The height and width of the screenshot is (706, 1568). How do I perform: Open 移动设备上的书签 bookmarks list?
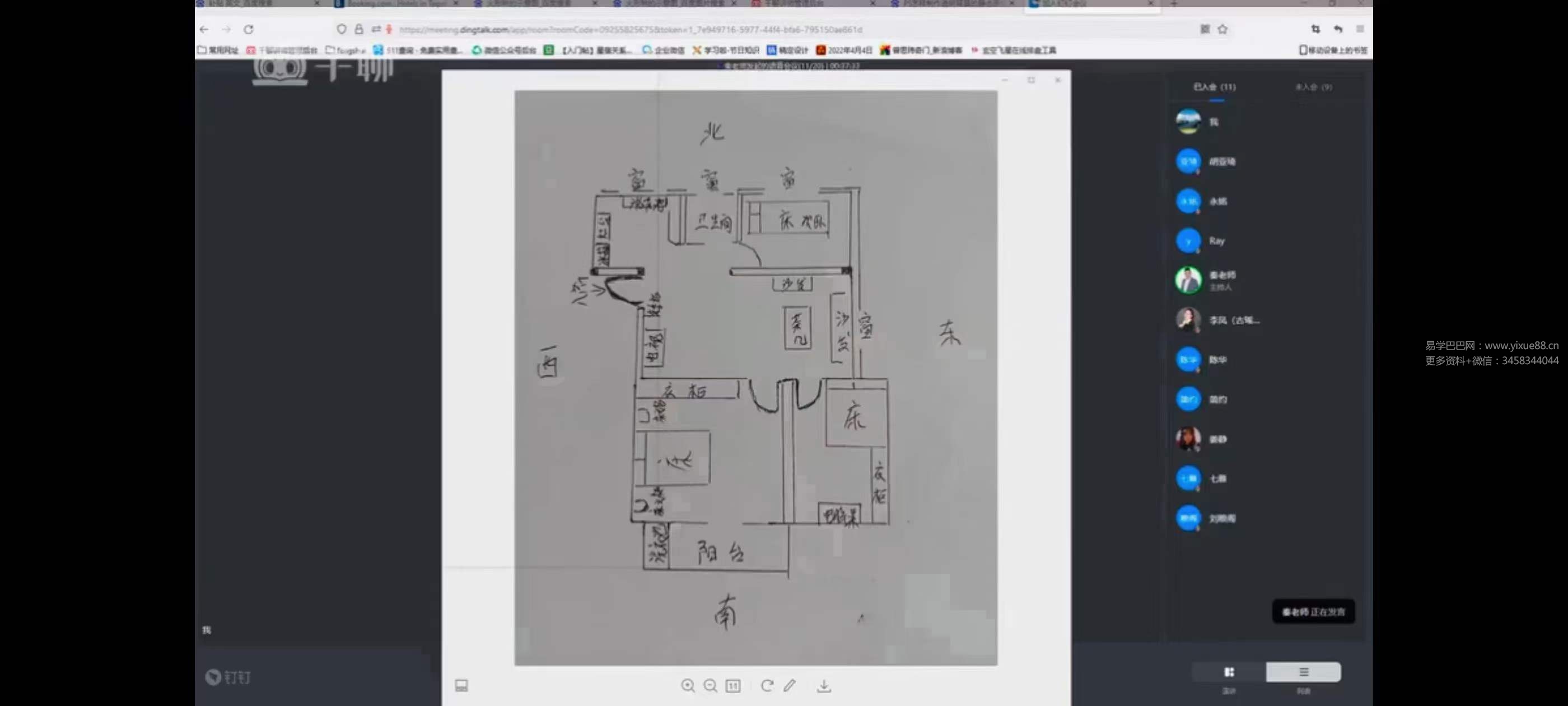[x=1333, y=50]
